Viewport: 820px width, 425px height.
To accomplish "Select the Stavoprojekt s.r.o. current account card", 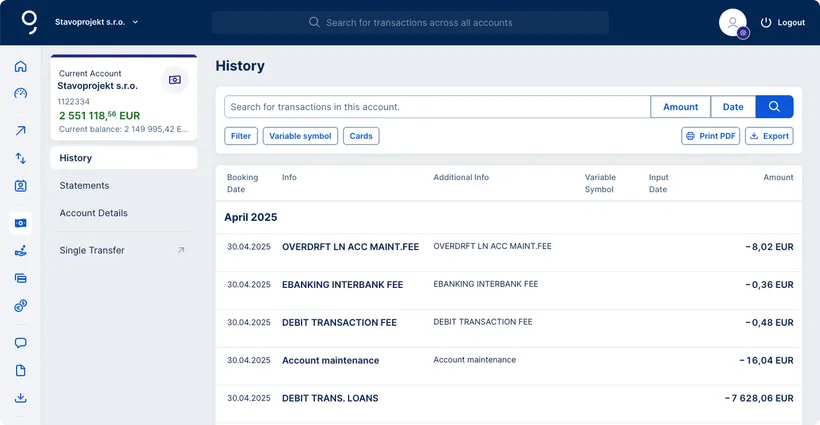I will tap(124, 98).
